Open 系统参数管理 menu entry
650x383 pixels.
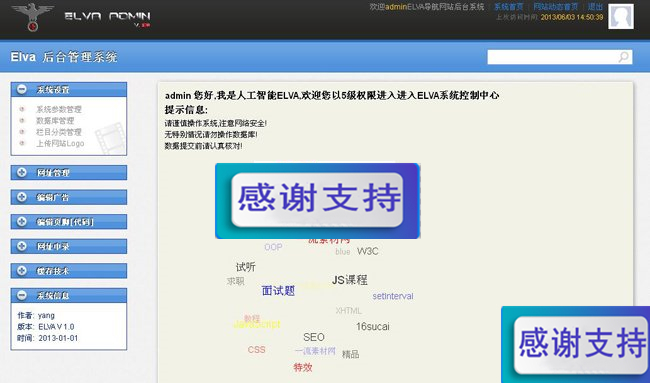(59, 109)
